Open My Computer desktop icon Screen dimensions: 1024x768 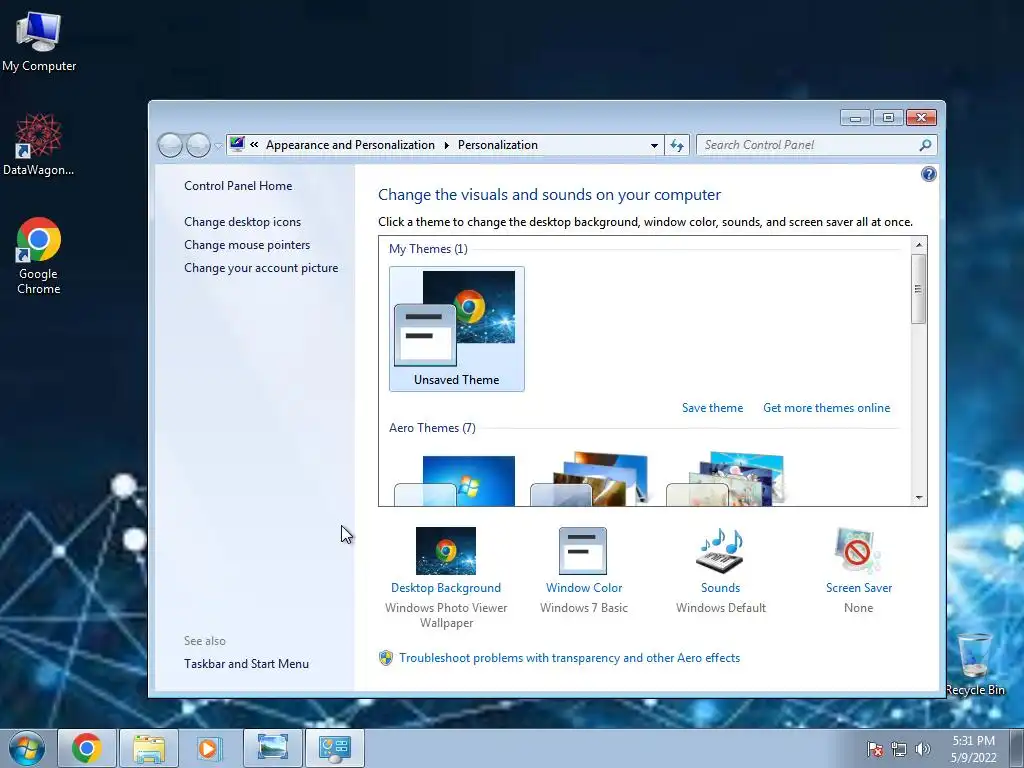(39, 40)
